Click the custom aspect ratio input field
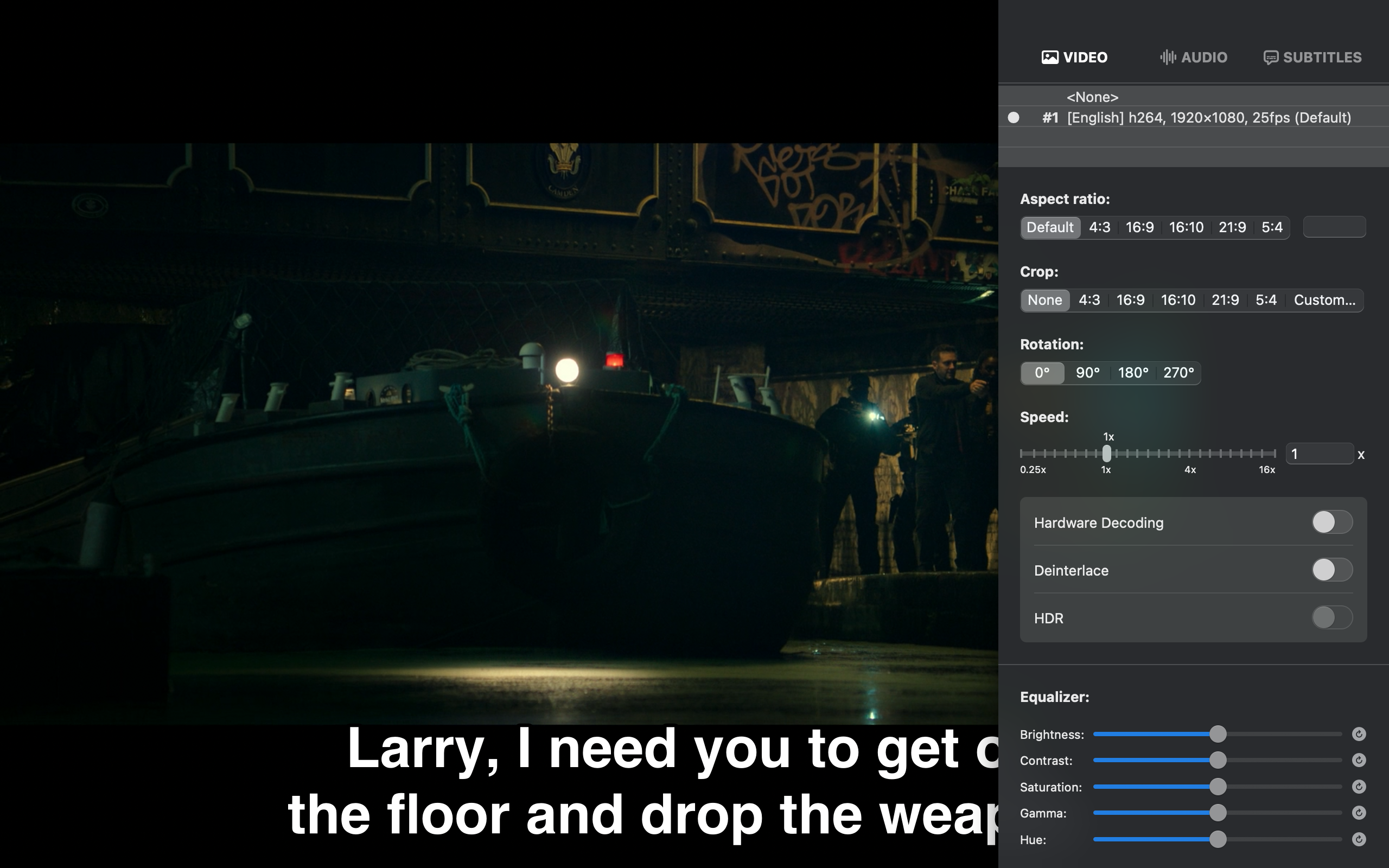 coord(1334,227)
